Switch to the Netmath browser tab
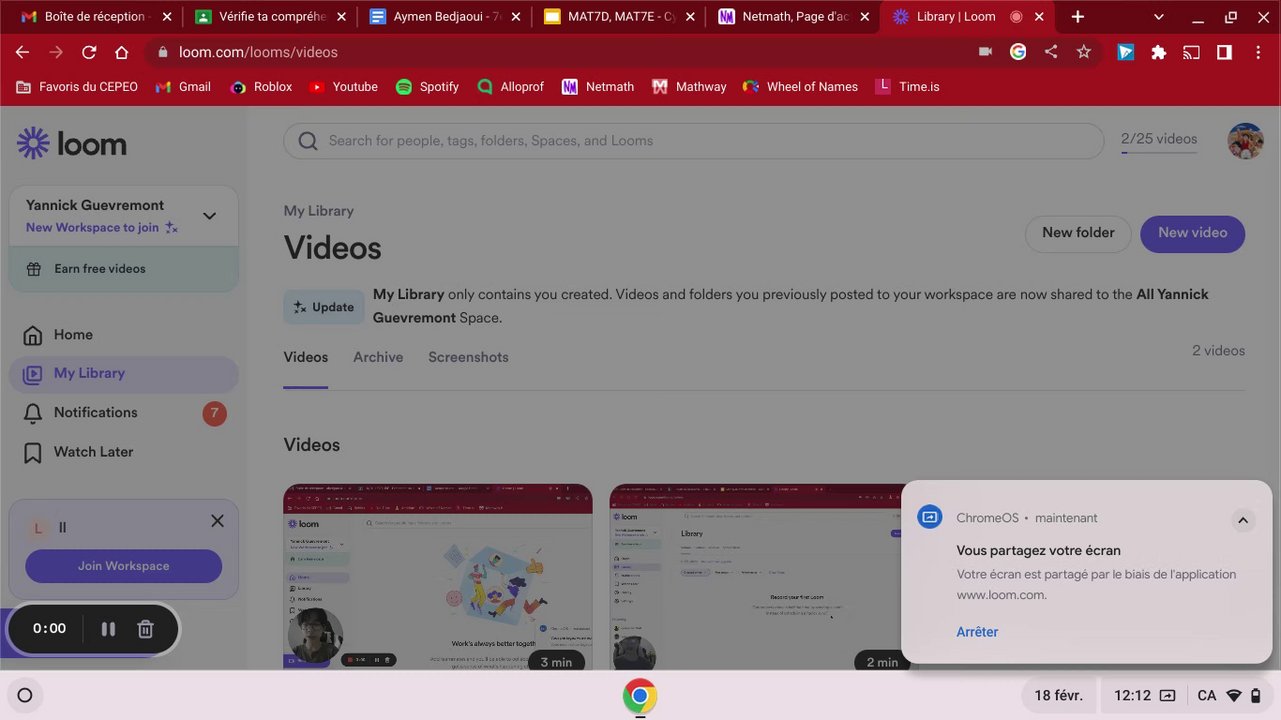The width and height of the screenshot is (1281, 720). coord(794,17)
